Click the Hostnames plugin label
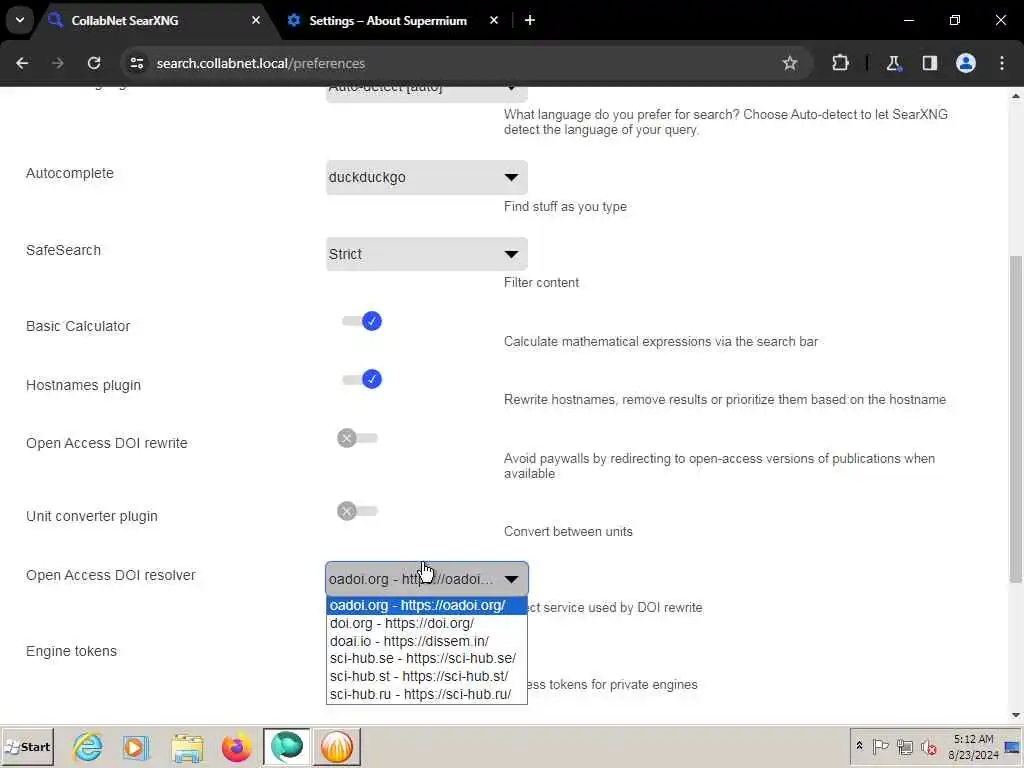Image resolution: width=1024 pixels, height=768 pixels. pyautogui.click(x=83, y=385)
